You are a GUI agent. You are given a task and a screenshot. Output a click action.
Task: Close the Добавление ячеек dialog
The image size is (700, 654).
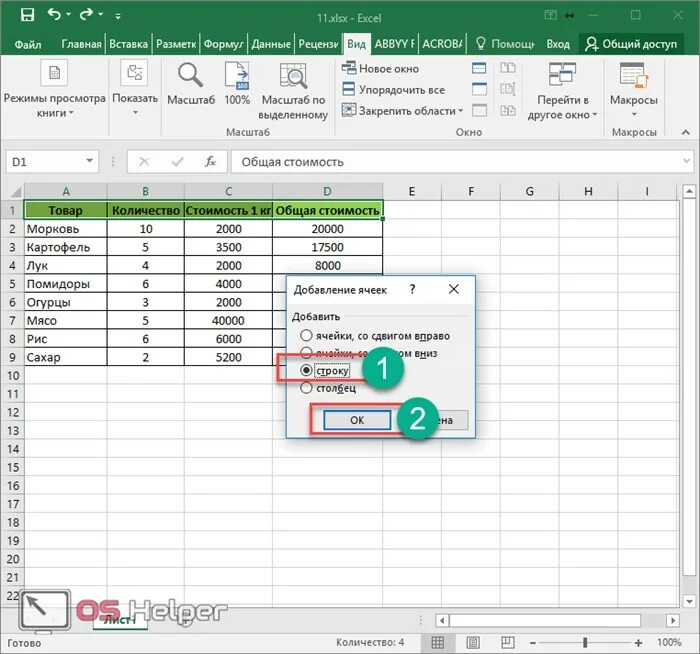click(x=454, y=289)
